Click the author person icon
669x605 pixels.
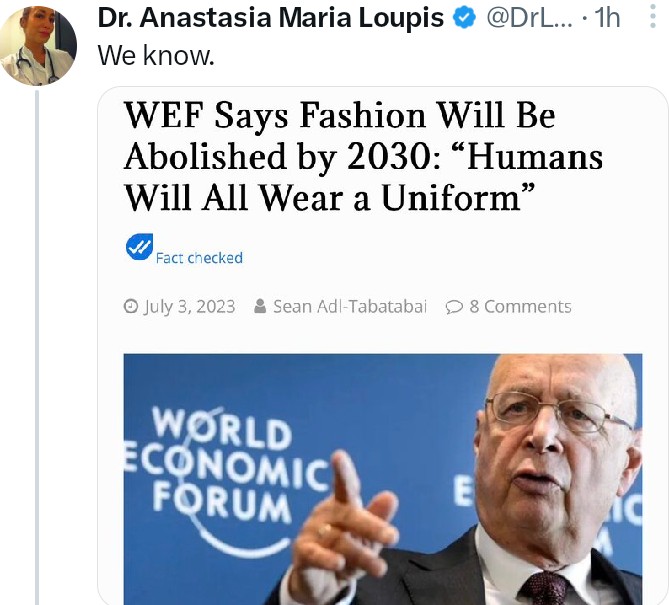point(260,306)
